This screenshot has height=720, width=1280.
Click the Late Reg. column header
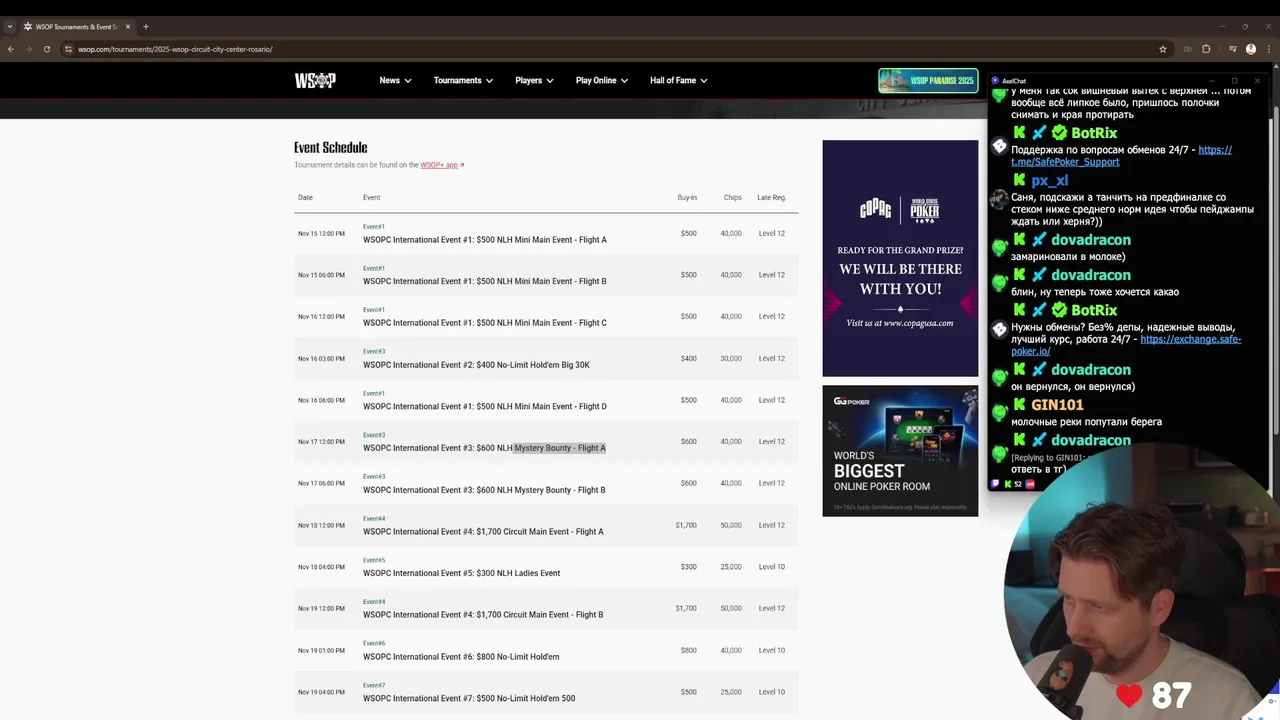coord(771,197)
